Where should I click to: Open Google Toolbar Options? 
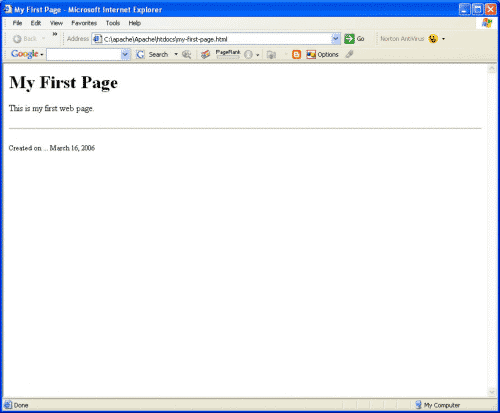(x=323, y=54)
